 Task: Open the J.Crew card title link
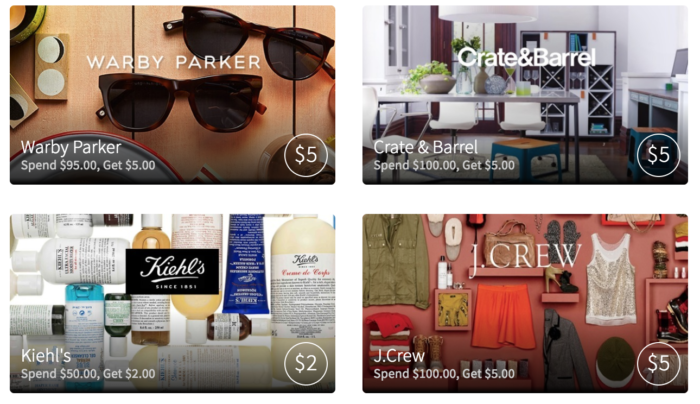(399, 356)
